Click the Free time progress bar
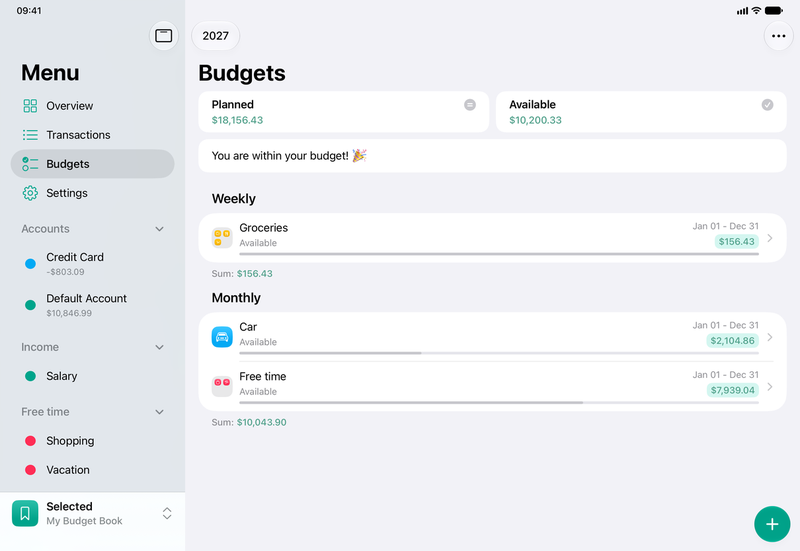Viewport: 800px width, 551px height. click(x=499, y=402)
